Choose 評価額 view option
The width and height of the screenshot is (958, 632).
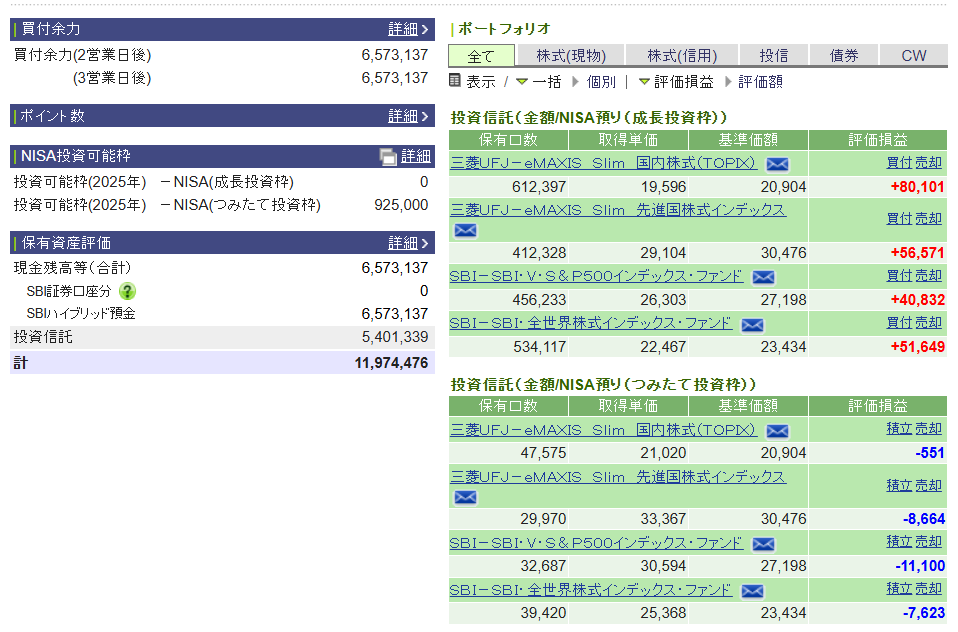pyautogui.click(x=759, y=82)
